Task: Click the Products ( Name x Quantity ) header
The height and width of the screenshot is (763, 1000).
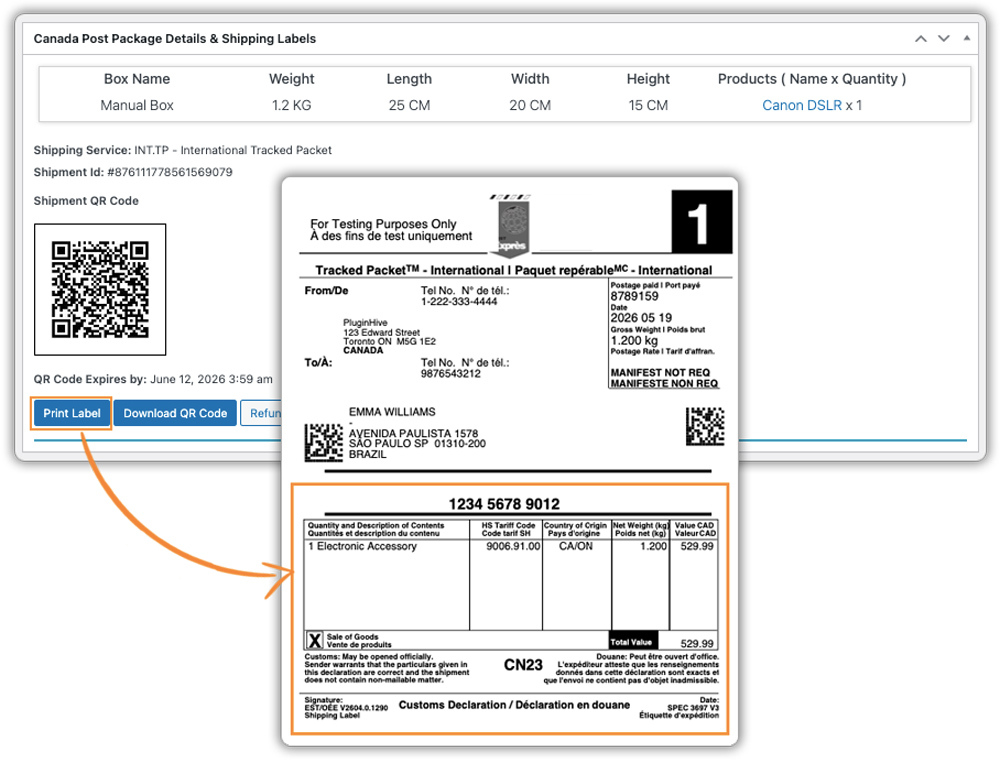Action: coord(812,79)
